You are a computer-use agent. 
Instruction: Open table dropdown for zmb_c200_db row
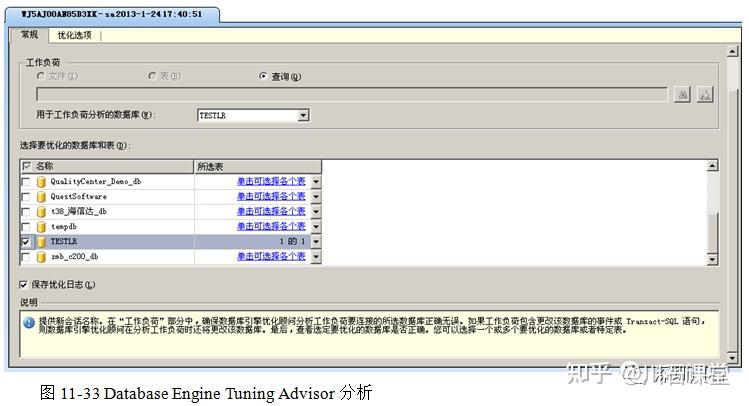tap(316, 257)
